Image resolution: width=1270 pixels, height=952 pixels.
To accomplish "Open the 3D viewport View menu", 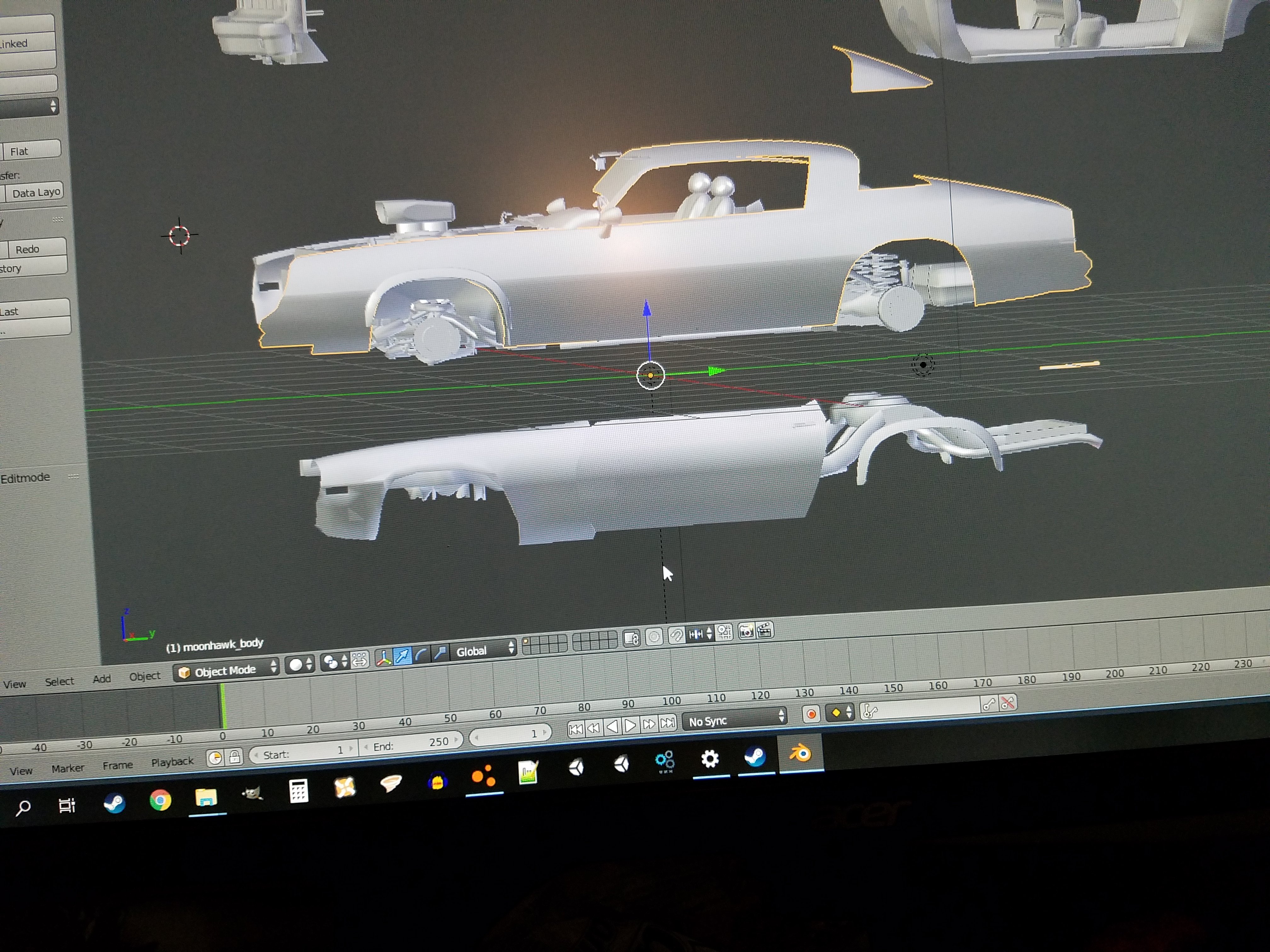I will tap(14, 684).
